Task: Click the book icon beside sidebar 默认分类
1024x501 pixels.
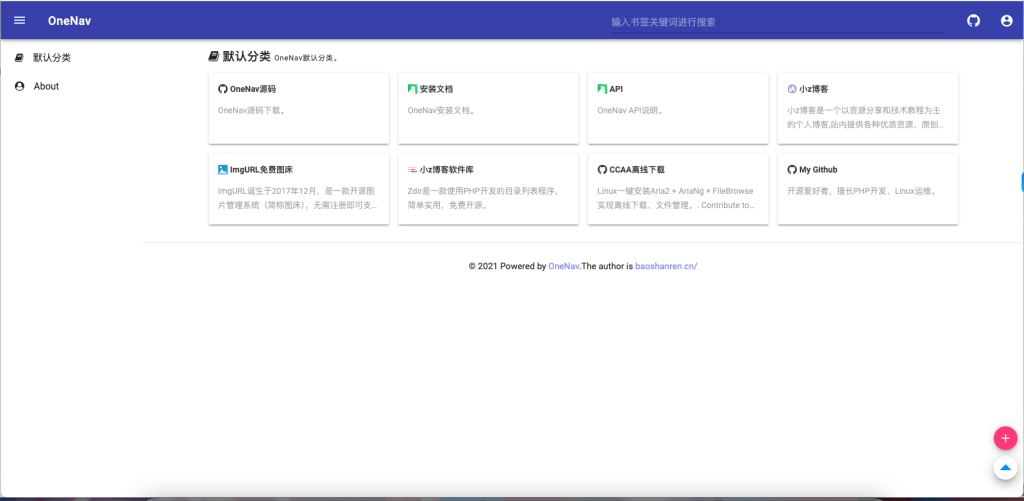Action: 19,57
